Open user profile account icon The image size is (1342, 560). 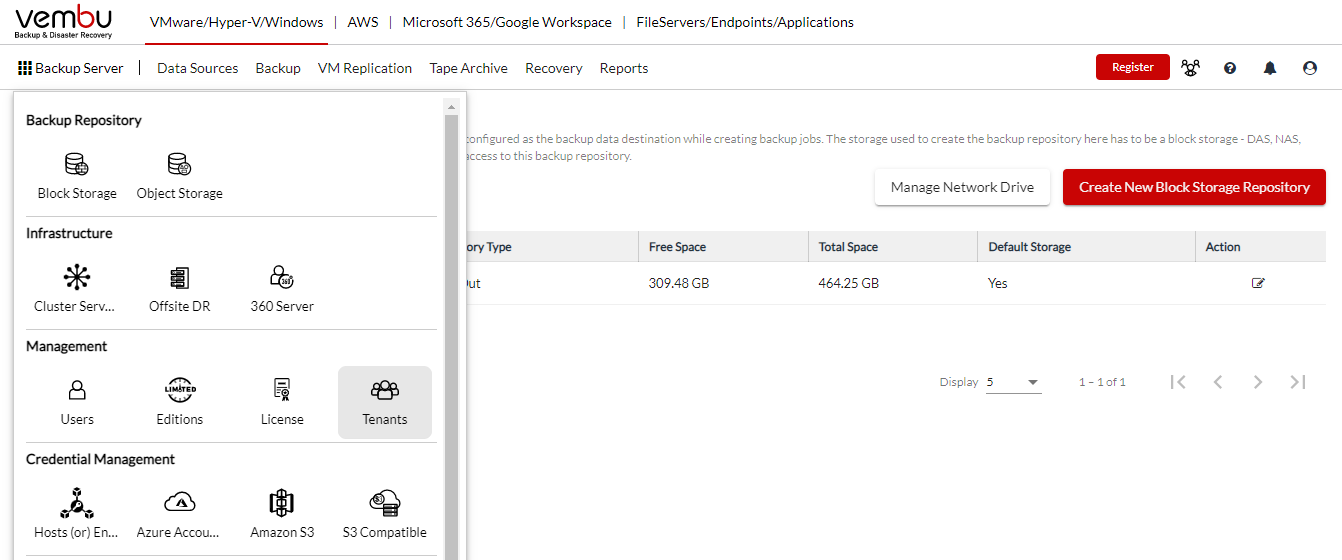tap(1310, 68)
